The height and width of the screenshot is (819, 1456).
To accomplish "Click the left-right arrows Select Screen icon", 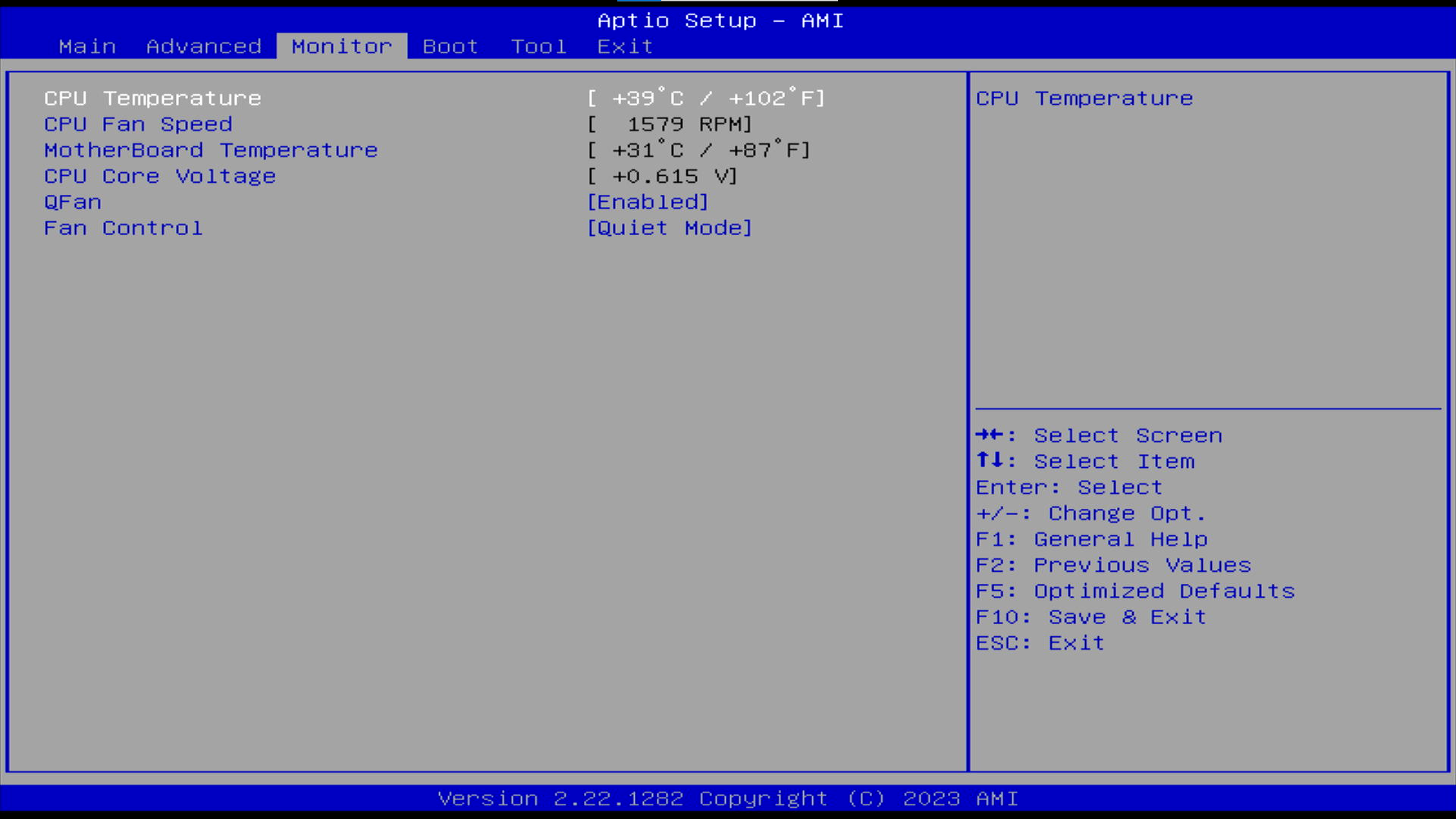I will pos(990,435).
